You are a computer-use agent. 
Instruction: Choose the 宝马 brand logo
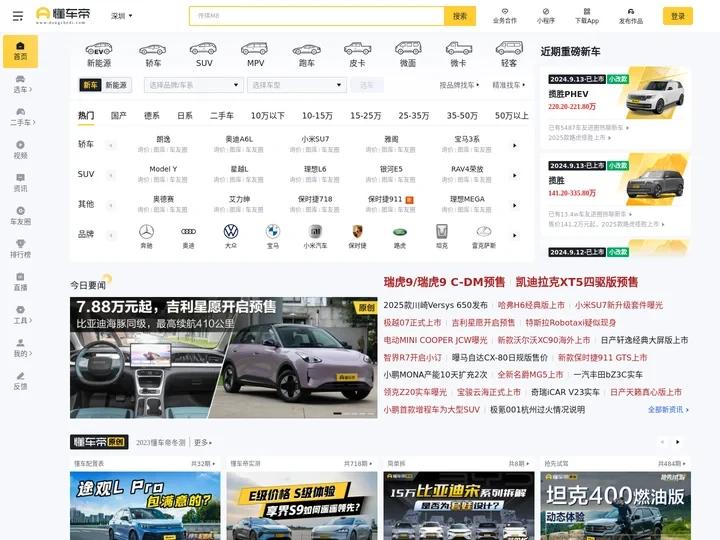pos(273,236)
